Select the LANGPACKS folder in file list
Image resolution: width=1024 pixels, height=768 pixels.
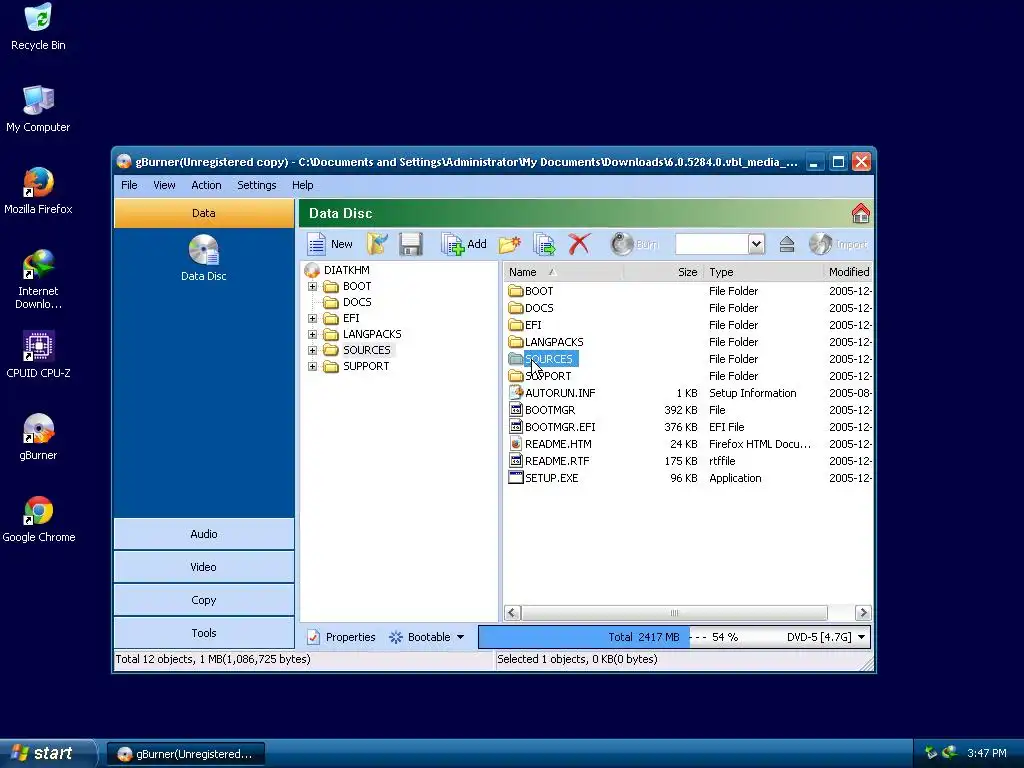[554, 342]
